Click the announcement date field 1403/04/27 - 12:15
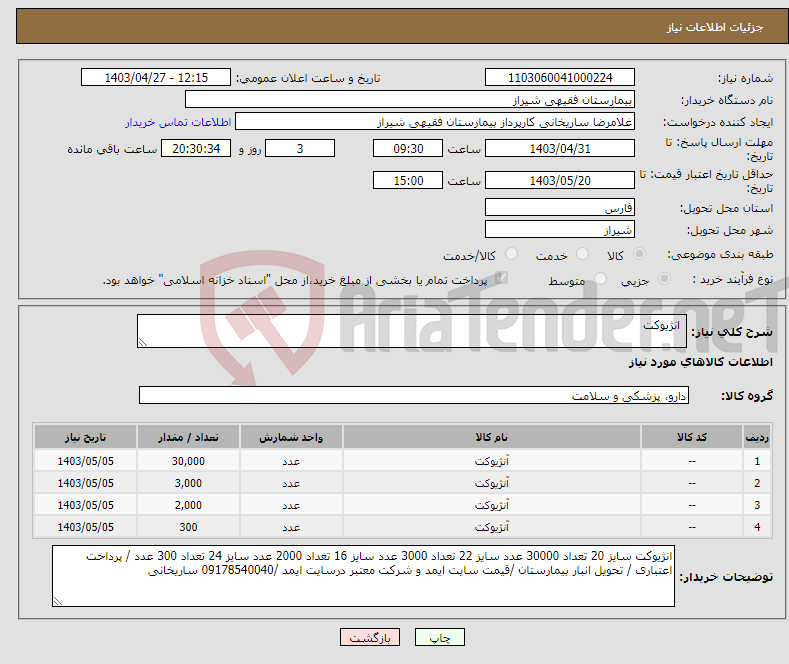789x664 pixels. pos(156,77)
